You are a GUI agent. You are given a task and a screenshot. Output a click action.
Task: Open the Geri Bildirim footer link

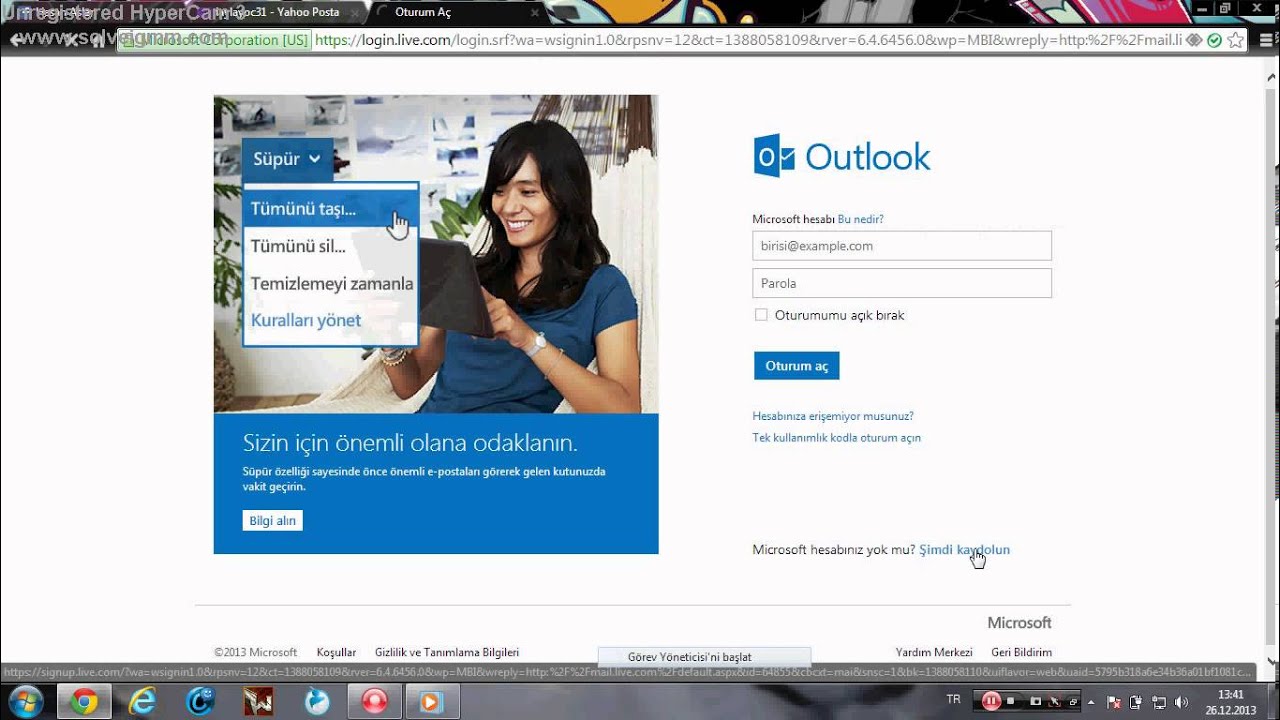(x=1021, y=652)
